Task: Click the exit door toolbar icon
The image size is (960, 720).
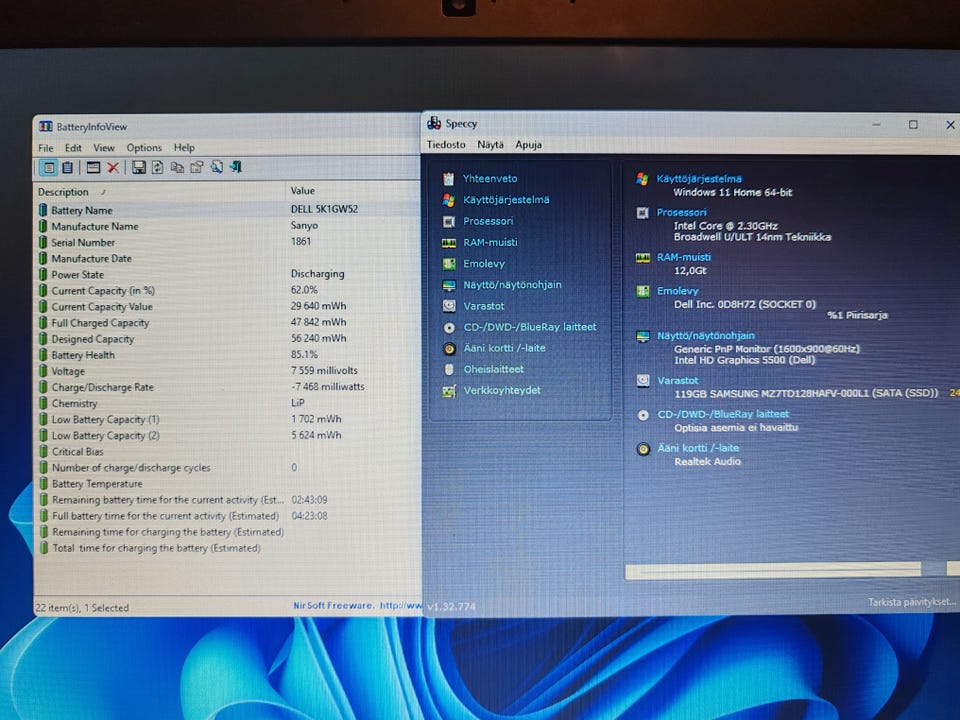Action: coord(236,167)
